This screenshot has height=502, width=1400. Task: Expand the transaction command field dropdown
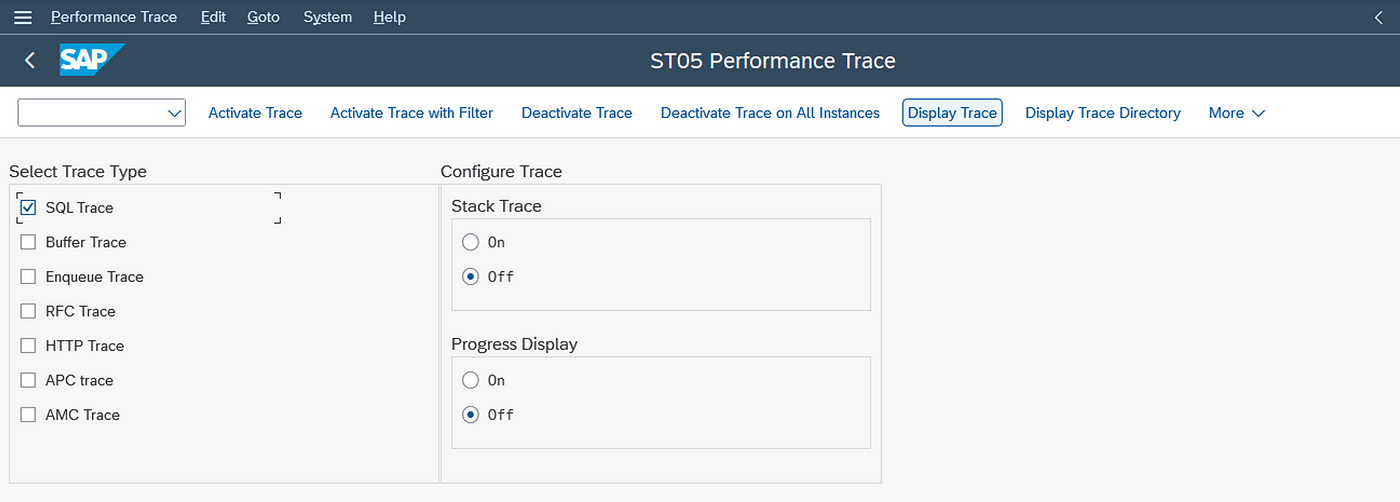pos(174,113)
